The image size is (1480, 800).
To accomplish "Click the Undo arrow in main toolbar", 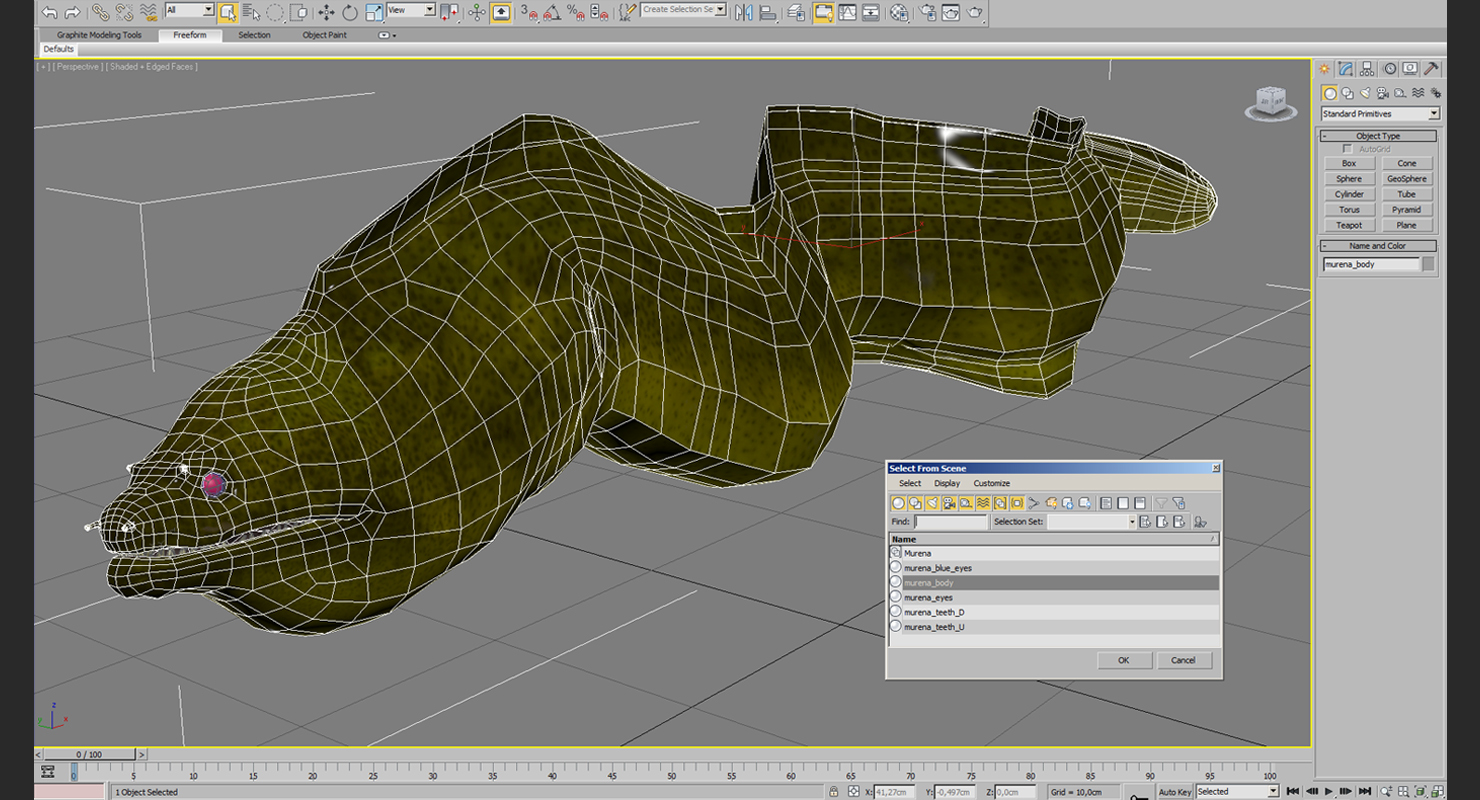I will point(49,12).
